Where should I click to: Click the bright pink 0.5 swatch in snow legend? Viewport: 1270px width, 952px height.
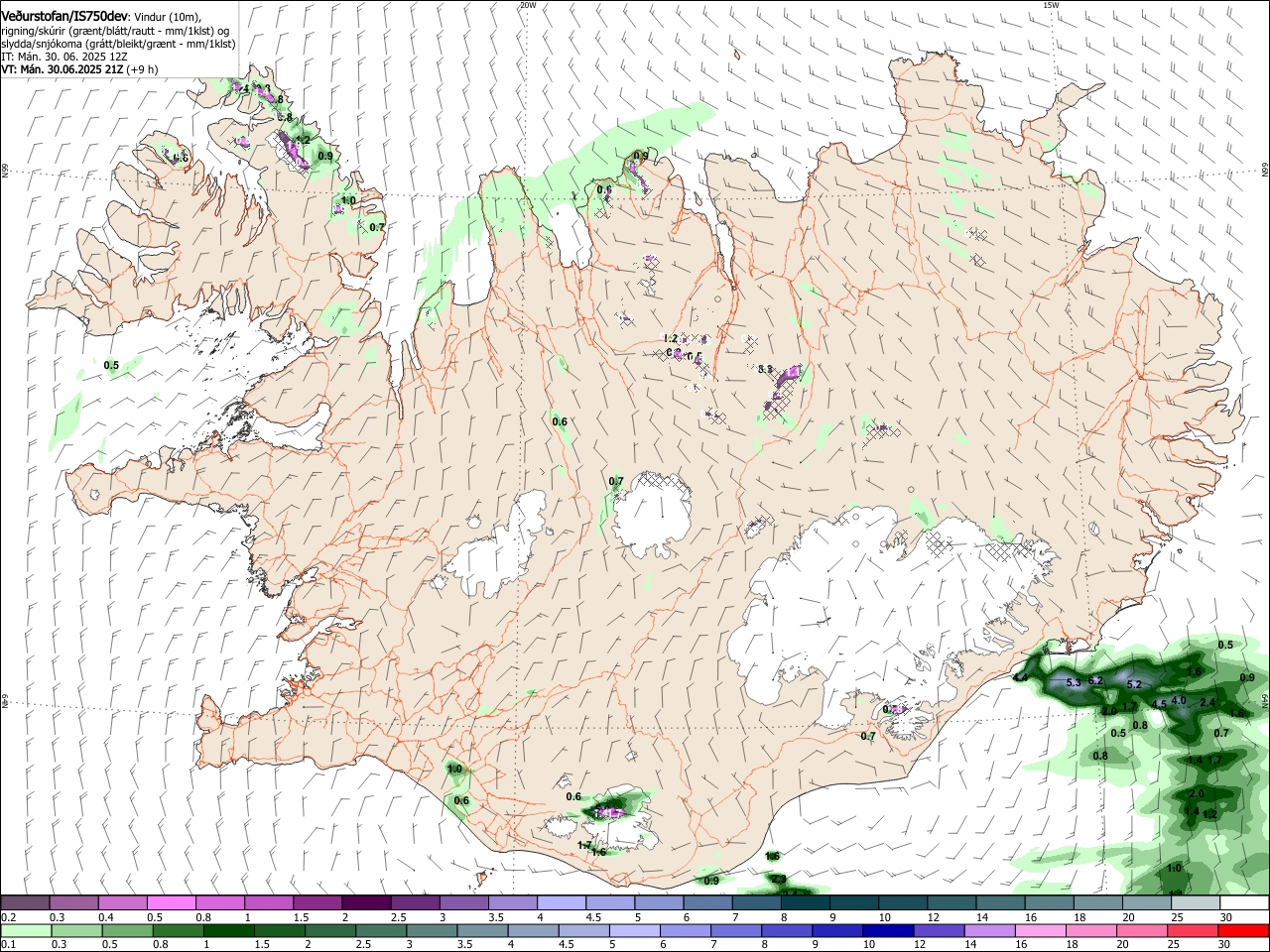(171, 902)
